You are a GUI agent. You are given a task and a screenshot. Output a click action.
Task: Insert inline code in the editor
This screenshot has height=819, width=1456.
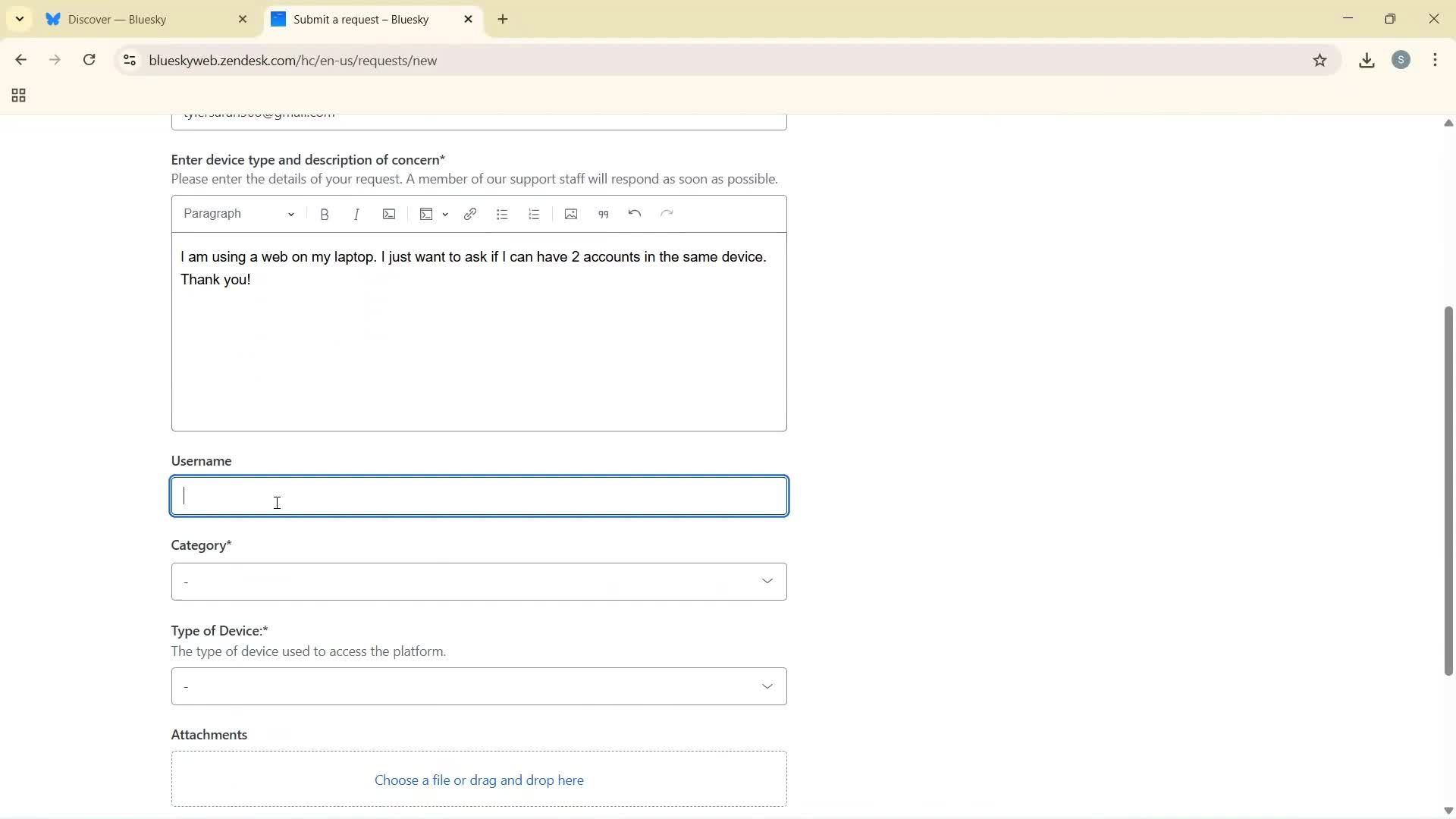pos(389,214)
